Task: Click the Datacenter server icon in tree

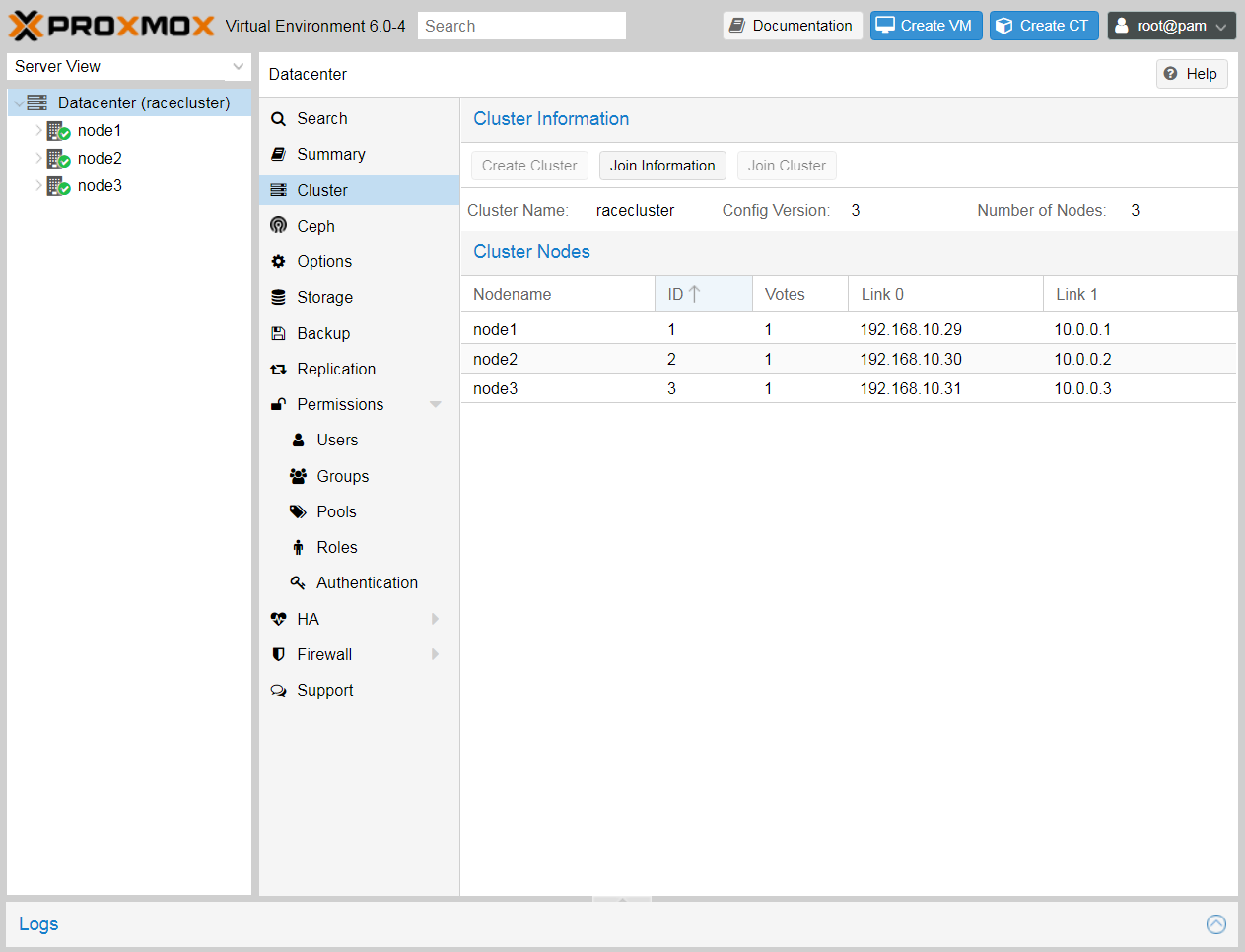Action: coord(37,102)
